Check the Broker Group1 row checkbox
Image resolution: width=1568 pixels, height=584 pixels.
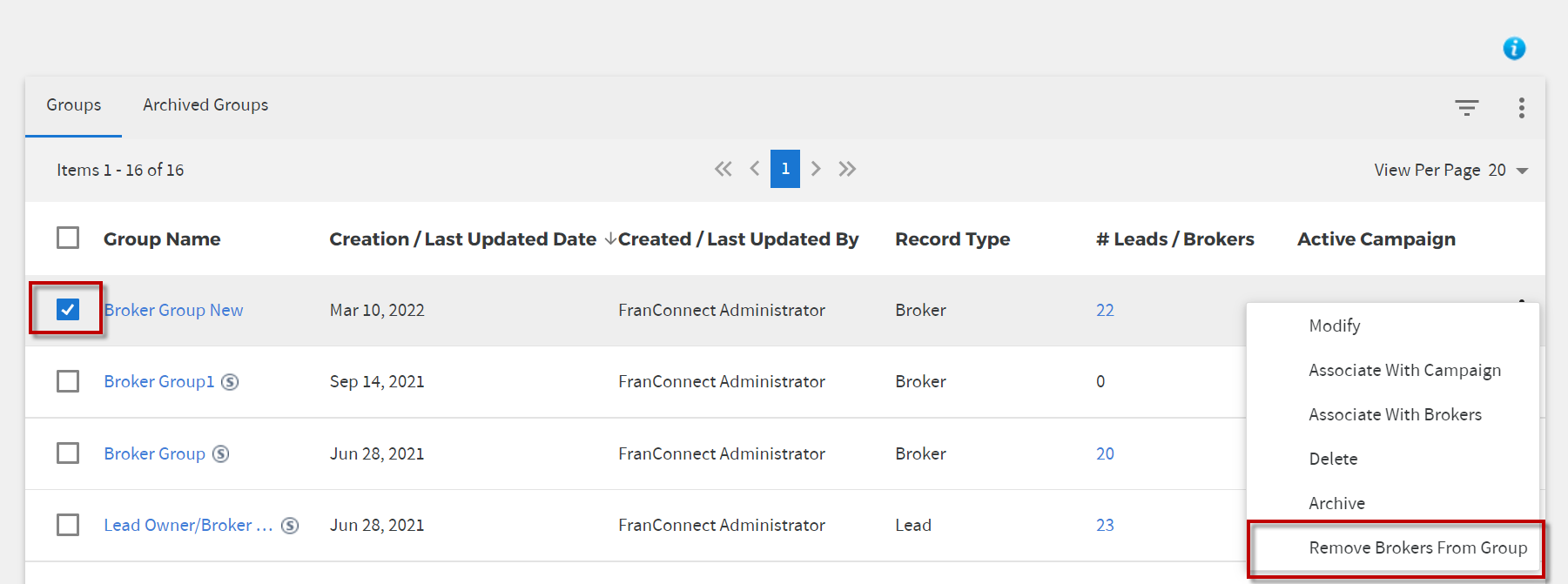click(68, 381)
